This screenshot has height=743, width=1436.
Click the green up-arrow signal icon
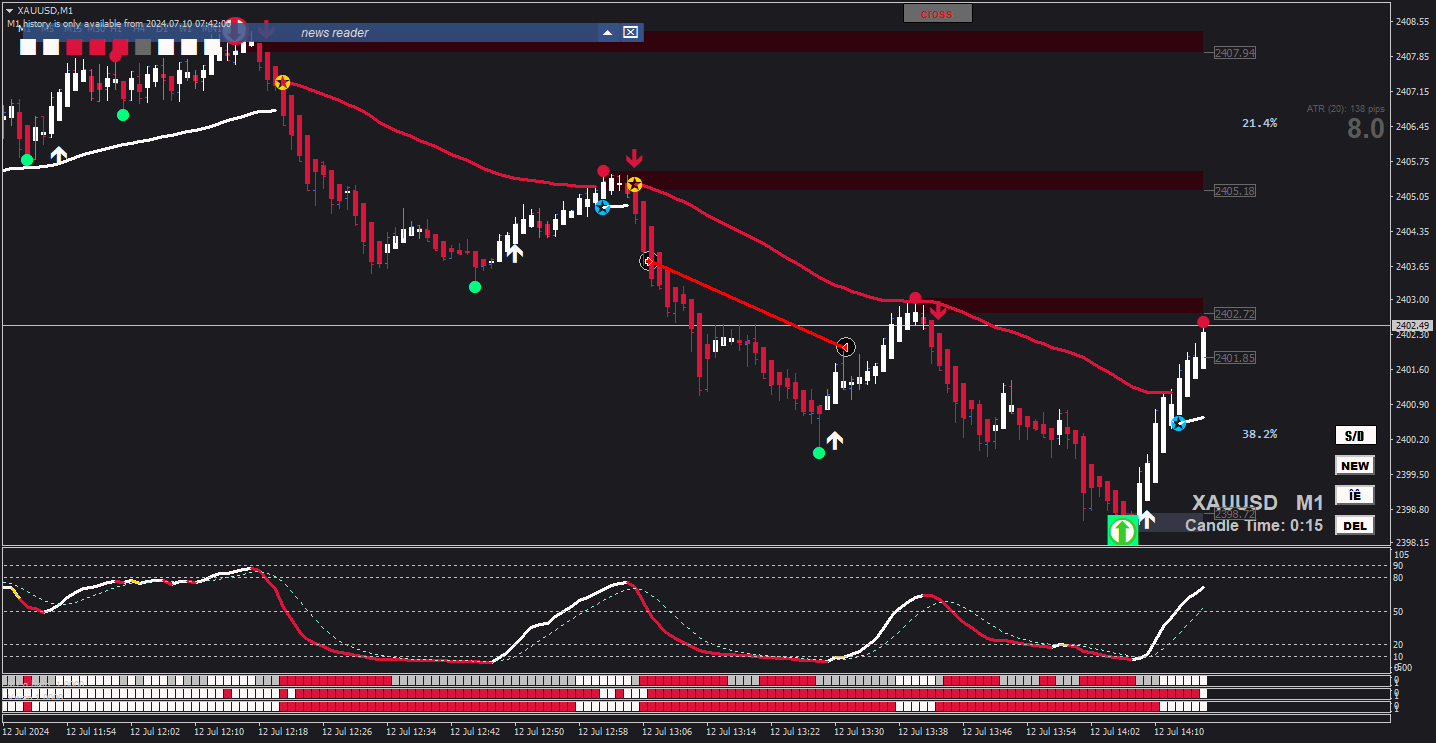pos(1122,530)
